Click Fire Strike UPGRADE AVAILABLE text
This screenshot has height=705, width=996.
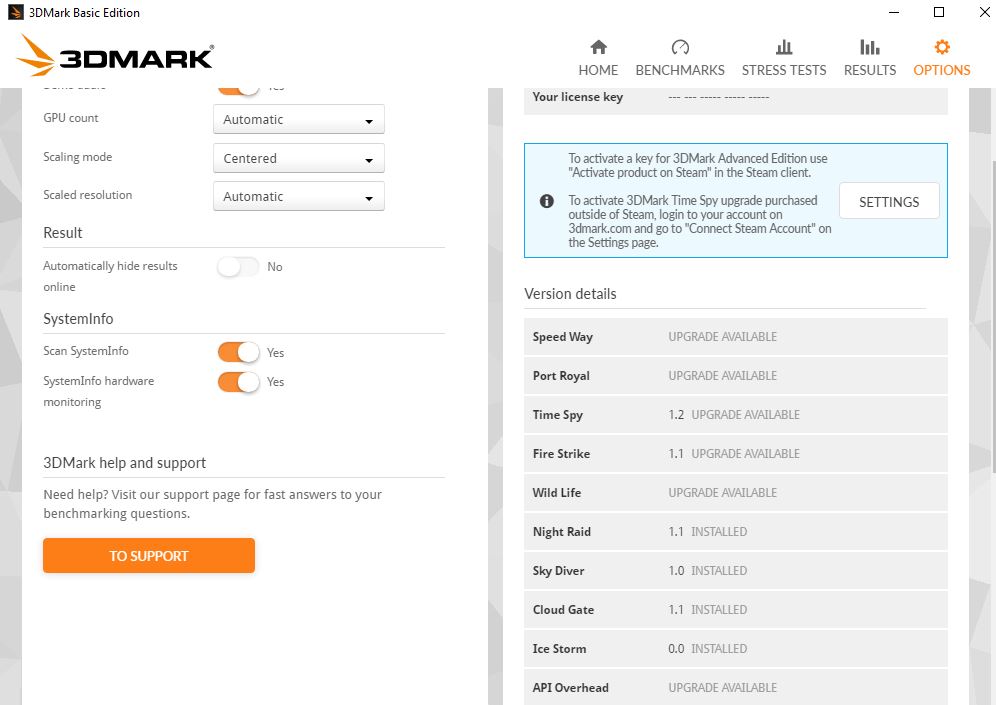point(745,453)
